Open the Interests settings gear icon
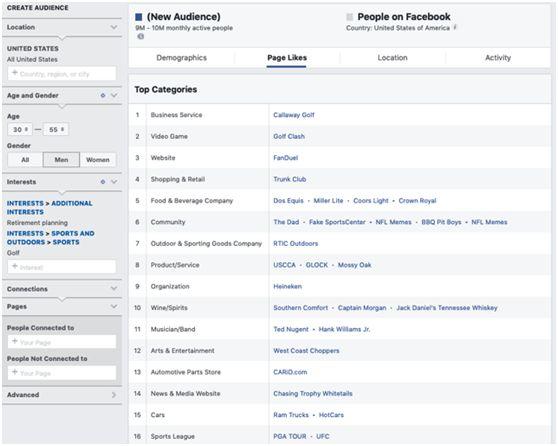Image resolution: width=558 pixels, height=446 pixels. [x=103, y=182]
